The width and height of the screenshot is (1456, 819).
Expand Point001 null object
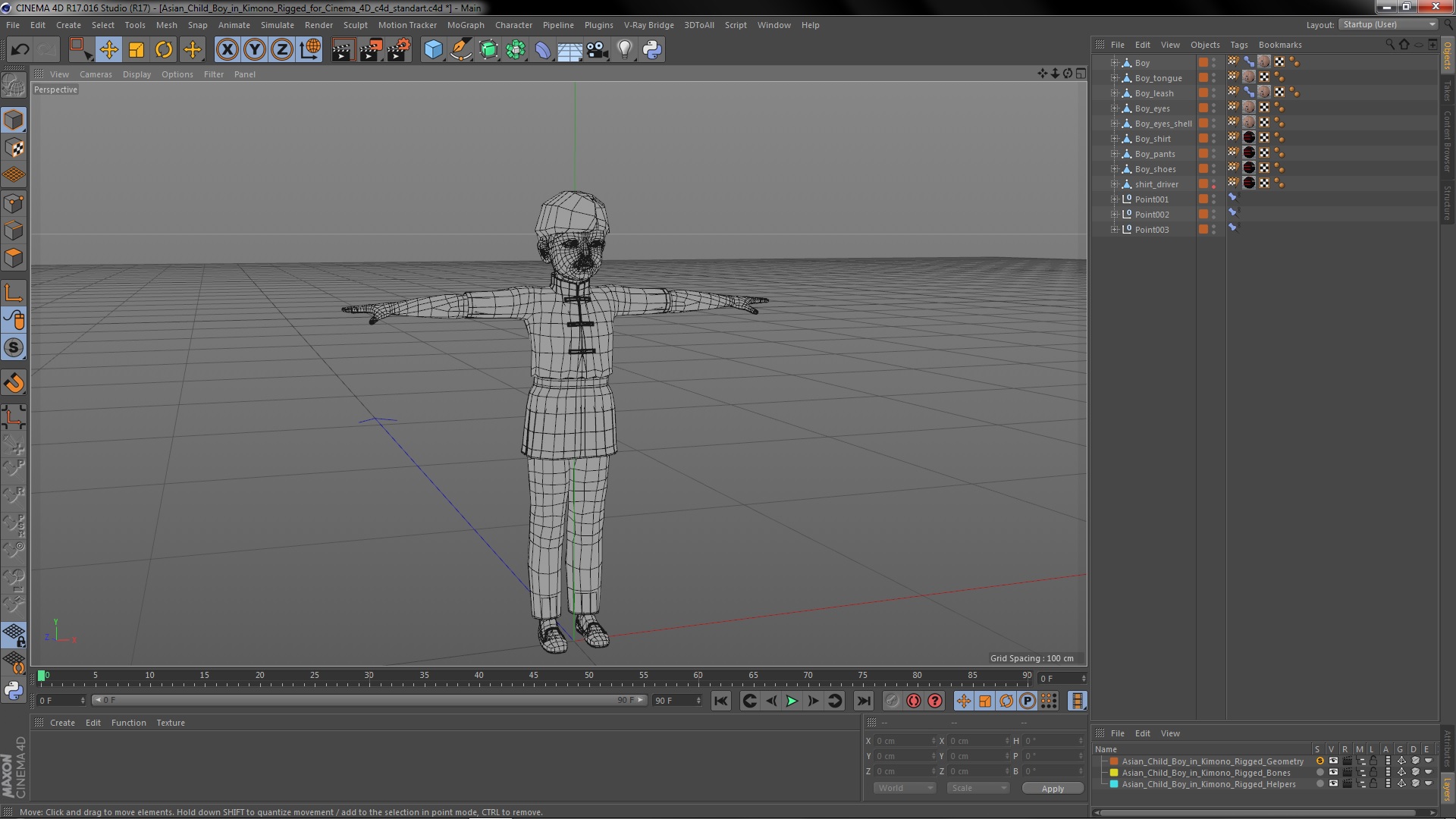[x=1114, y=199]
